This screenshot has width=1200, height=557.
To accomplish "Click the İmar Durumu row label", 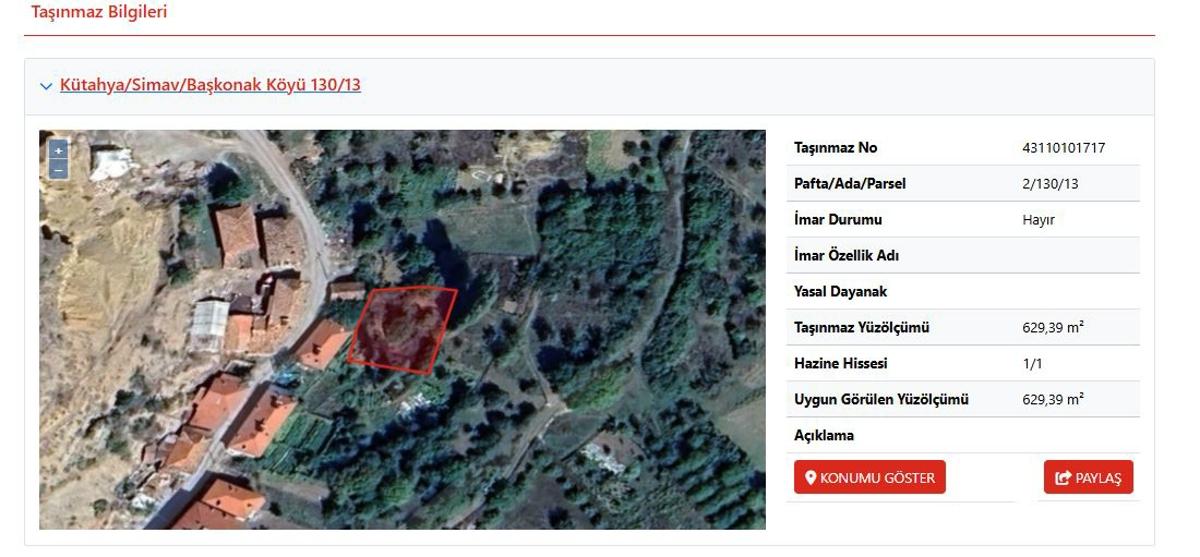I will (x=838, y=219).
